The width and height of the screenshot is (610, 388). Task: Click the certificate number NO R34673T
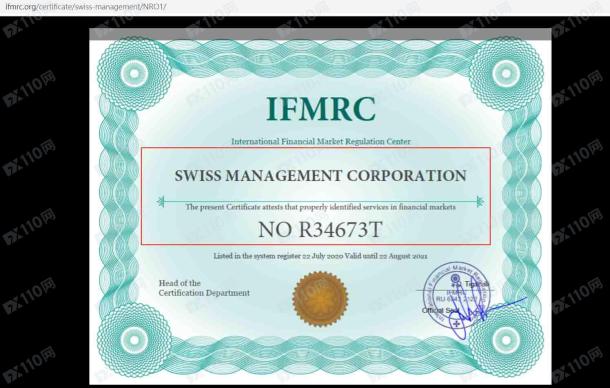(x=320, y=230)
